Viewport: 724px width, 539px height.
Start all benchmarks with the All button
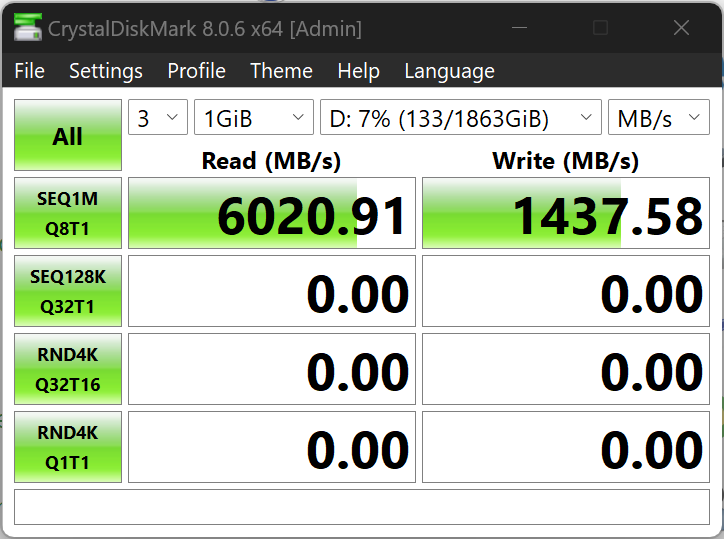(x=68, y=136)
